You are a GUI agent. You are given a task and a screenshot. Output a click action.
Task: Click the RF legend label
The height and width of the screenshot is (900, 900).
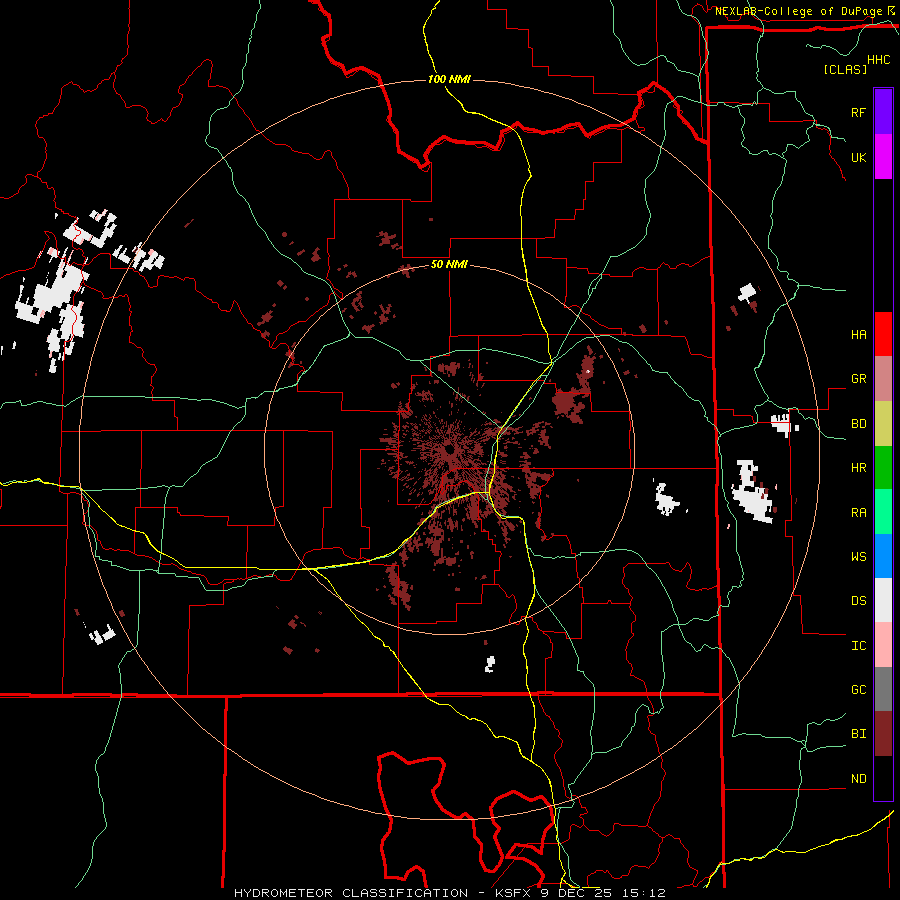point(858,112)
